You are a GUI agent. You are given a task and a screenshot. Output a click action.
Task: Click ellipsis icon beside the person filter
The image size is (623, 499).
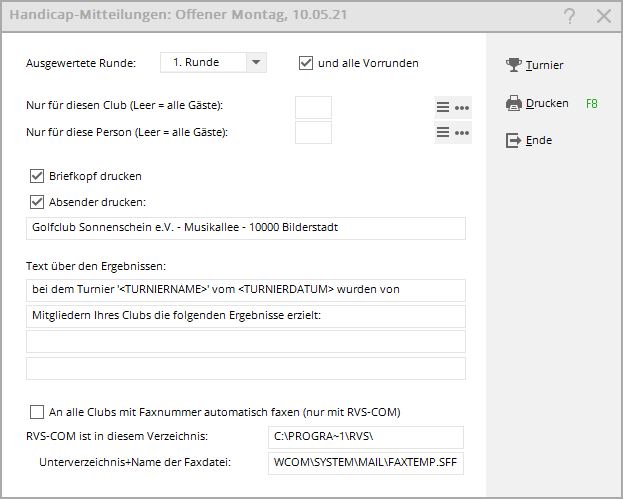[x=462, y=132]
